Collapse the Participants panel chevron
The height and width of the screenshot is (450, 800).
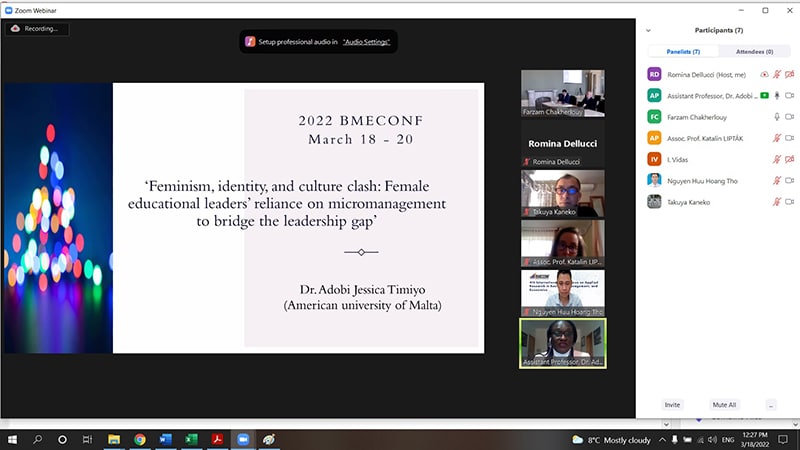click(x=648, y=31)
